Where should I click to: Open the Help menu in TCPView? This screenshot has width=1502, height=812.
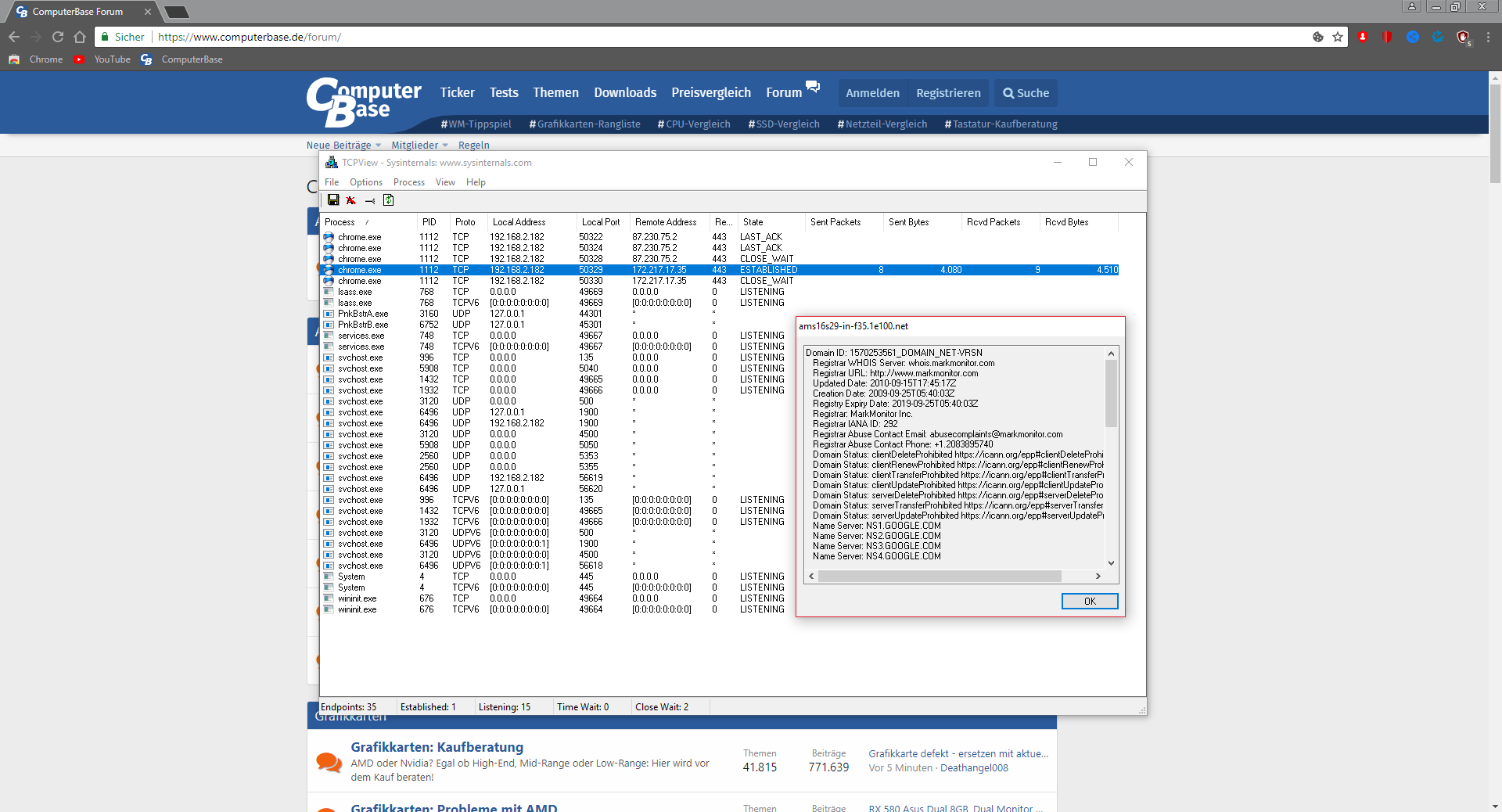(476, 182)
